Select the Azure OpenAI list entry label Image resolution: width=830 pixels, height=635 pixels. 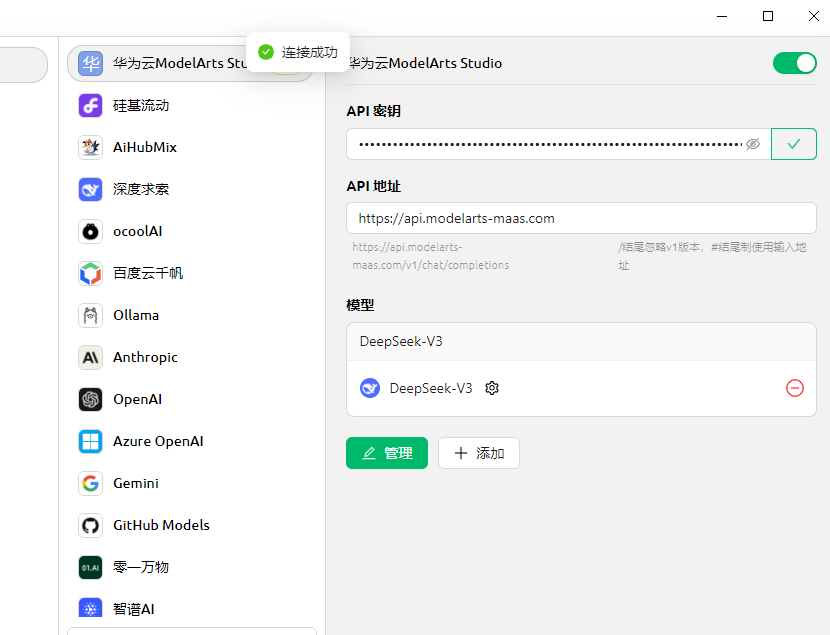(x=158, y=441)
